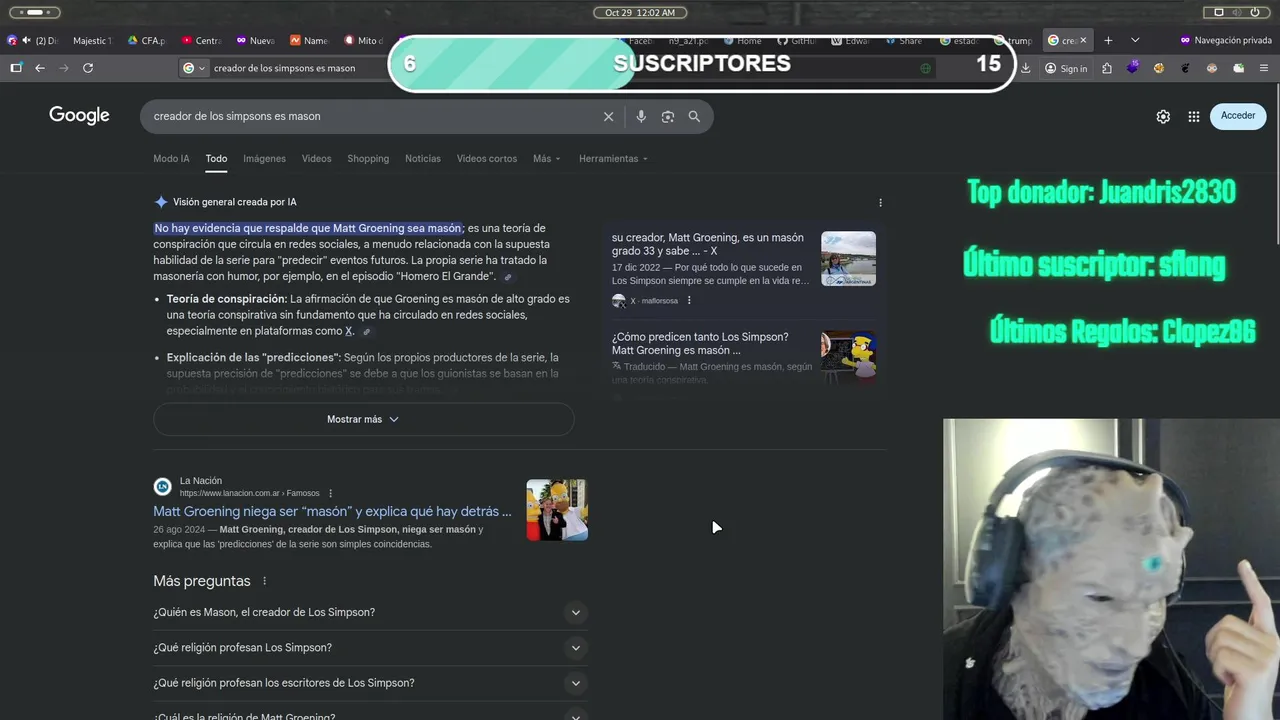
Task: Go back to the previous page
Action: pyautogui.click(x=40, y=68)
